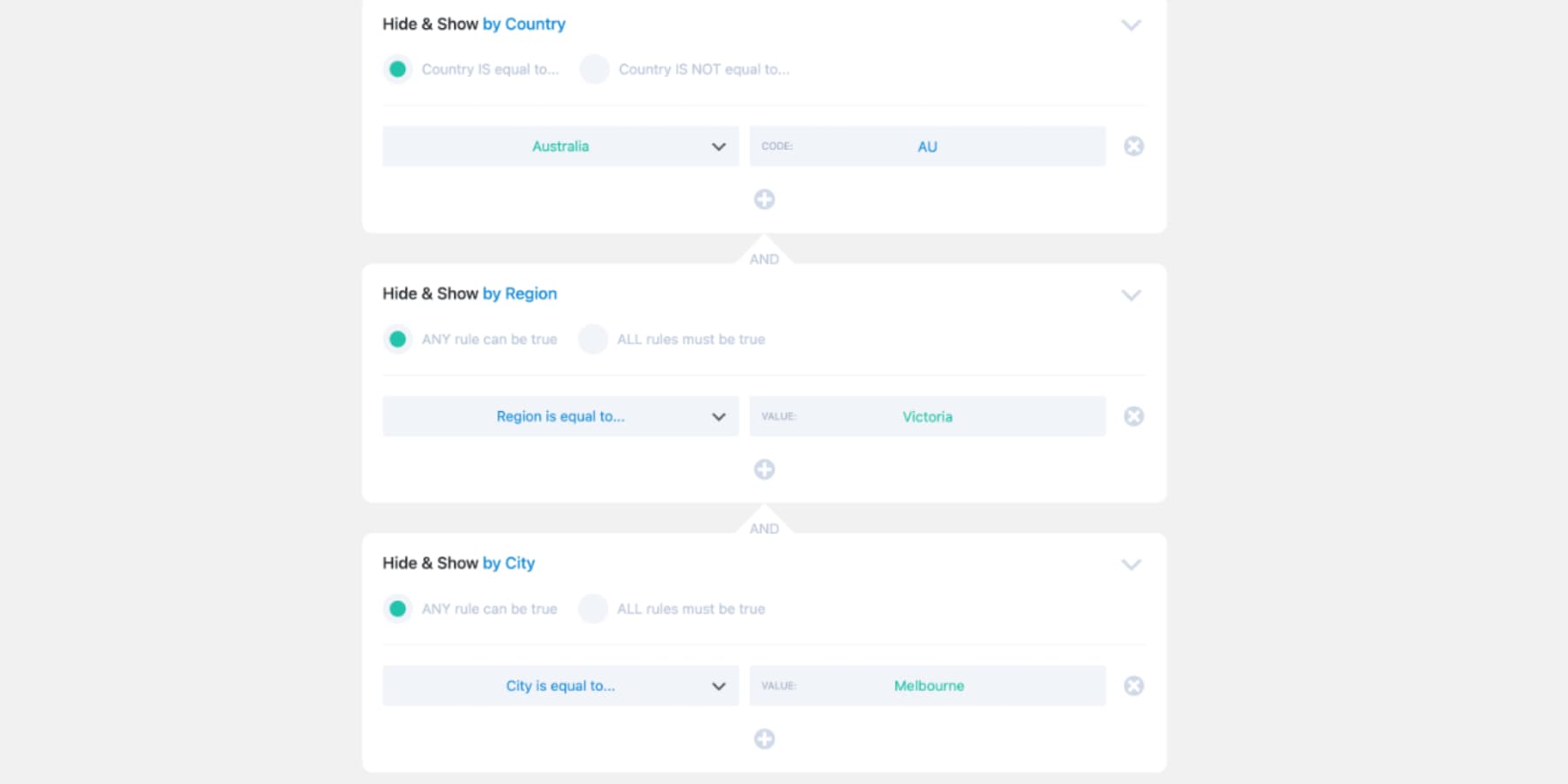Select 'ALL rules must be true' for City
The width and height of the screenshot is (1568, 784).
(x=592, y=609)
